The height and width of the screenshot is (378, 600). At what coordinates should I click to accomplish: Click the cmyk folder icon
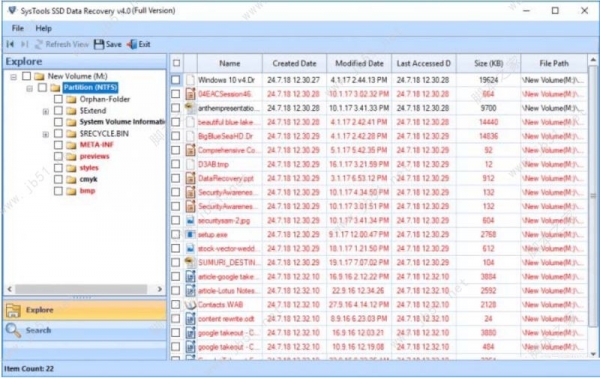[x=71, y=179]
